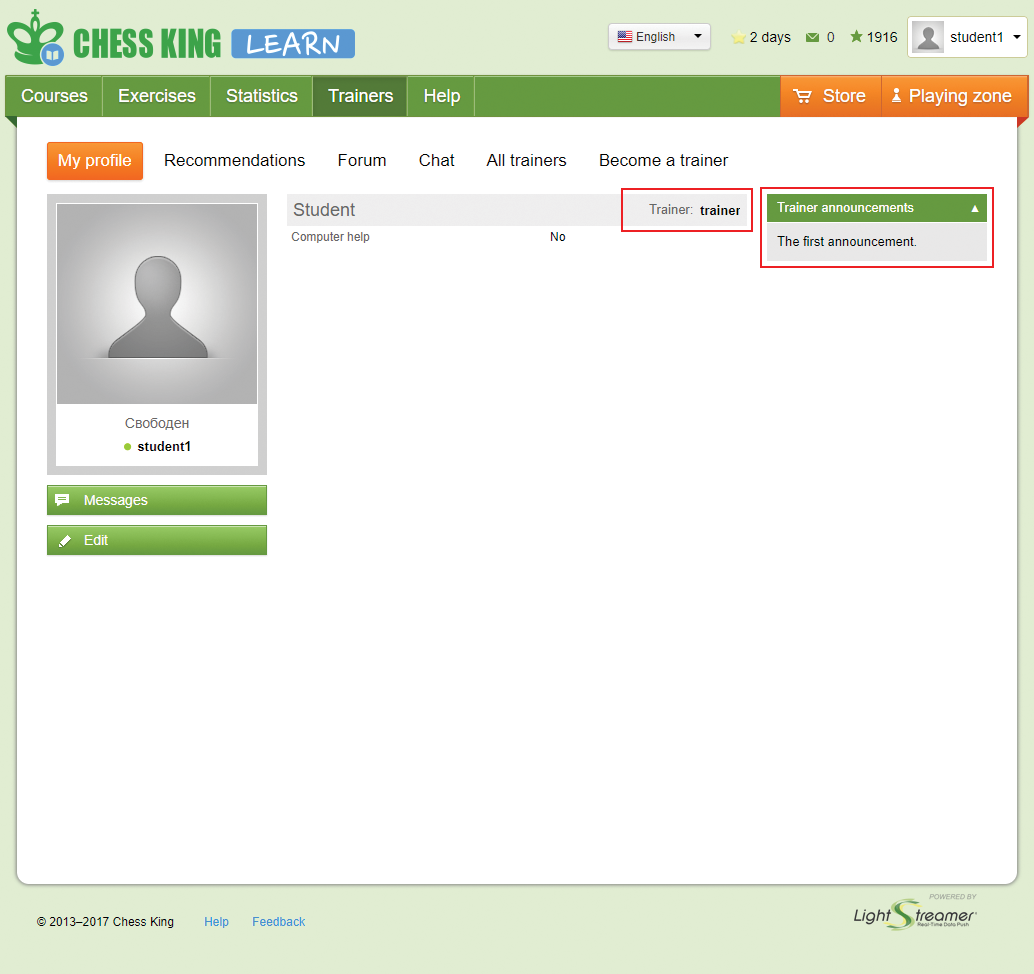Viewport: 1034px width, 974px height.
Task: Click the green star rating icon
Action: pos(856,37)
